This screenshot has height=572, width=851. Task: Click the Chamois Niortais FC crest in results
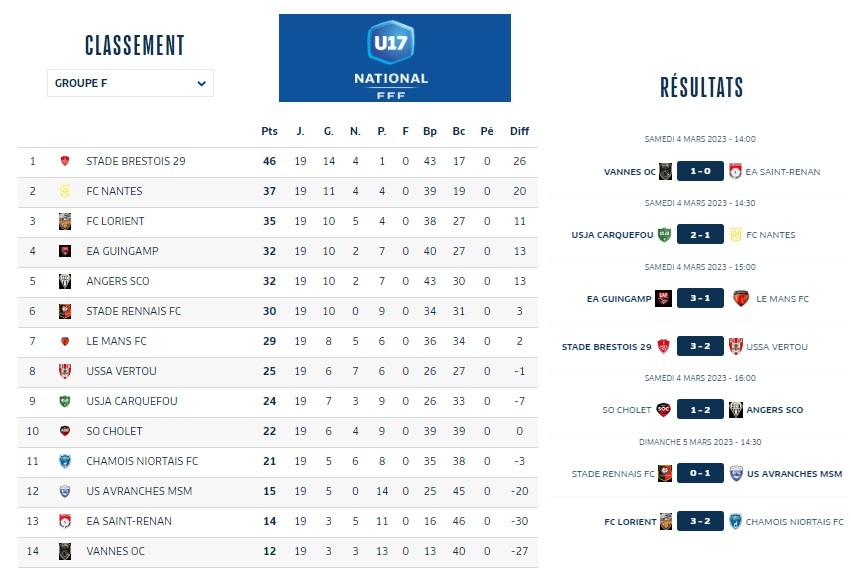(735, 521)
